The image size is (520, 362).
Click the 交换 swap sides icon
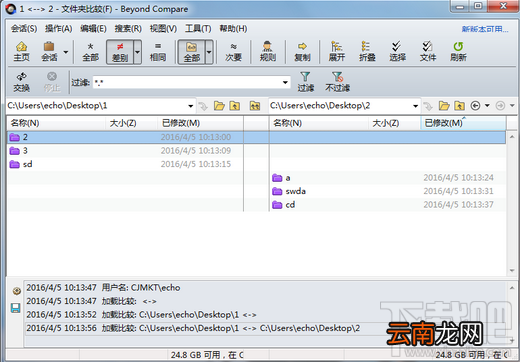coord(22,82)
